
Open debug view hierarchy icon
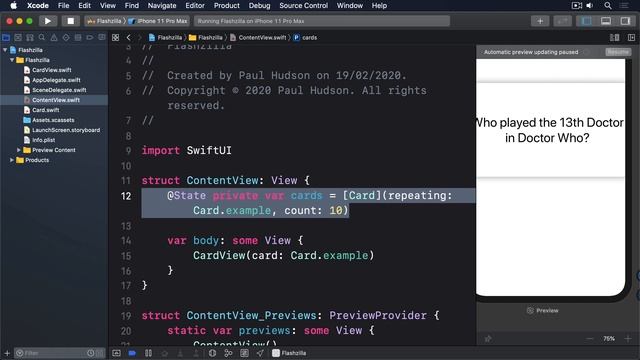point(212,353)
